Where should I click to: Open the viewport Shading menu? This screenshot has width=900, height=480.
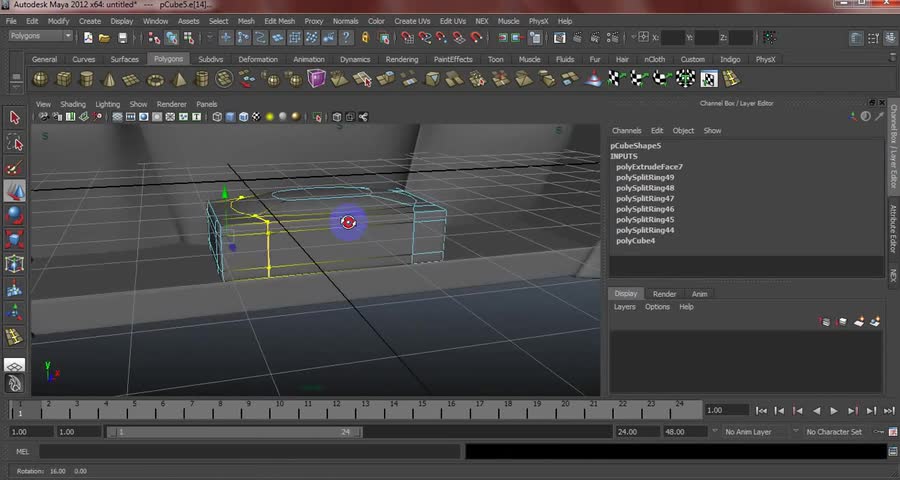coord(73,104)
